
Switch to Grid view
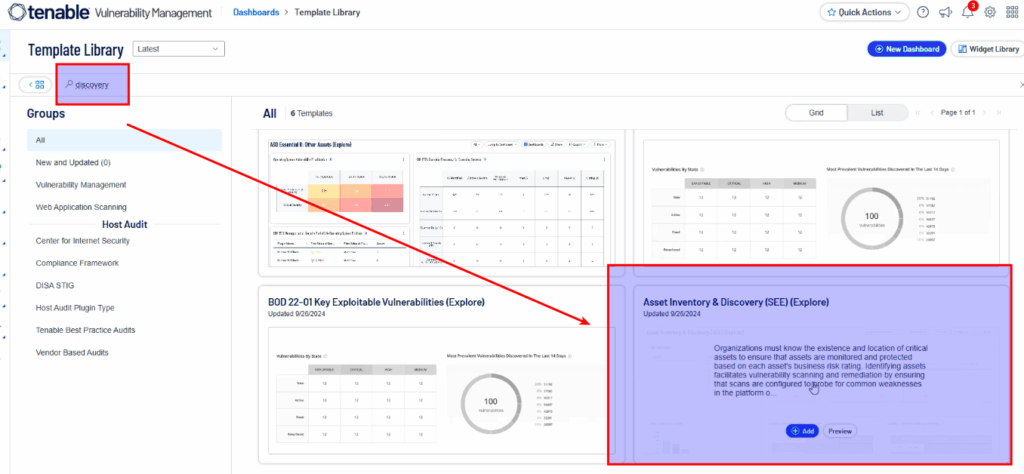816,113
